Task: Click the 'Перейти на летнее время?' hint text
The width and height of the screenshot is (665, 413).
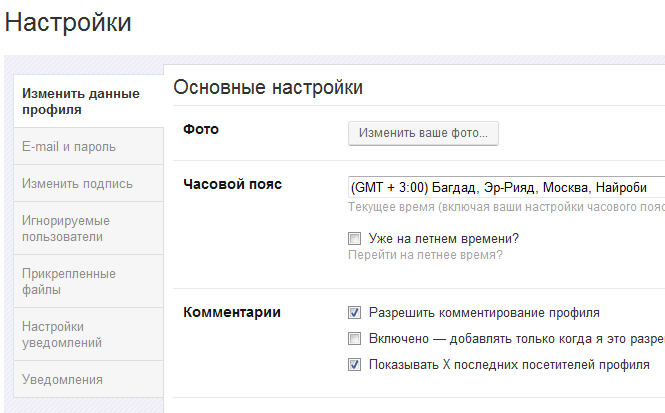Action: tap(425, 255)
